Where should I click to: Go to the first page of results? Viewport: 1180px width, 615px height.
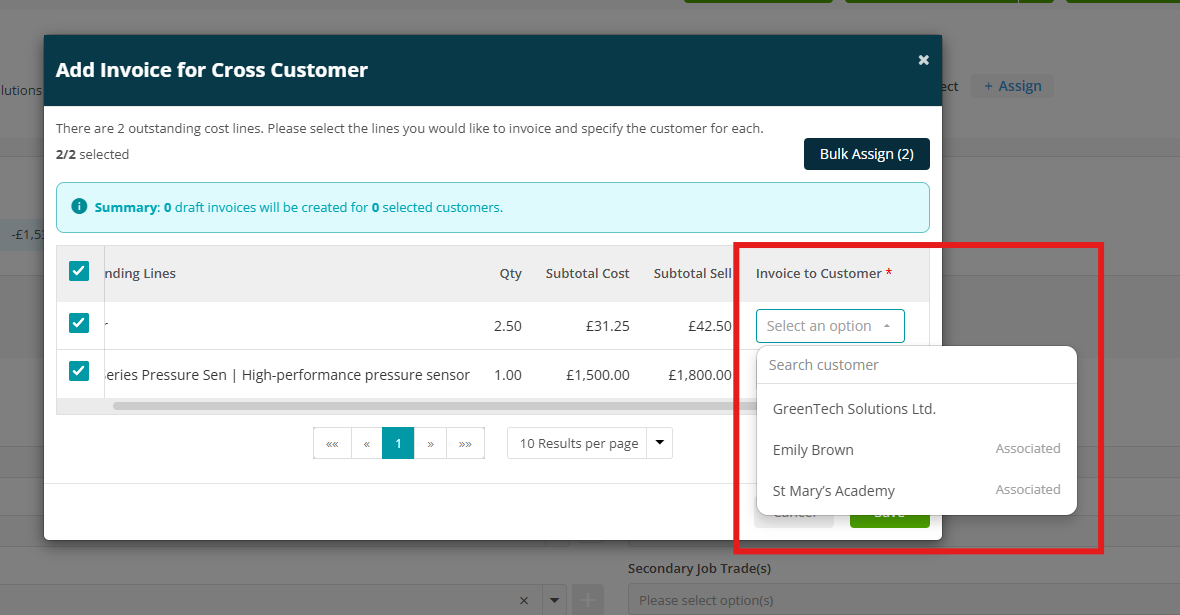coord(332,443)
